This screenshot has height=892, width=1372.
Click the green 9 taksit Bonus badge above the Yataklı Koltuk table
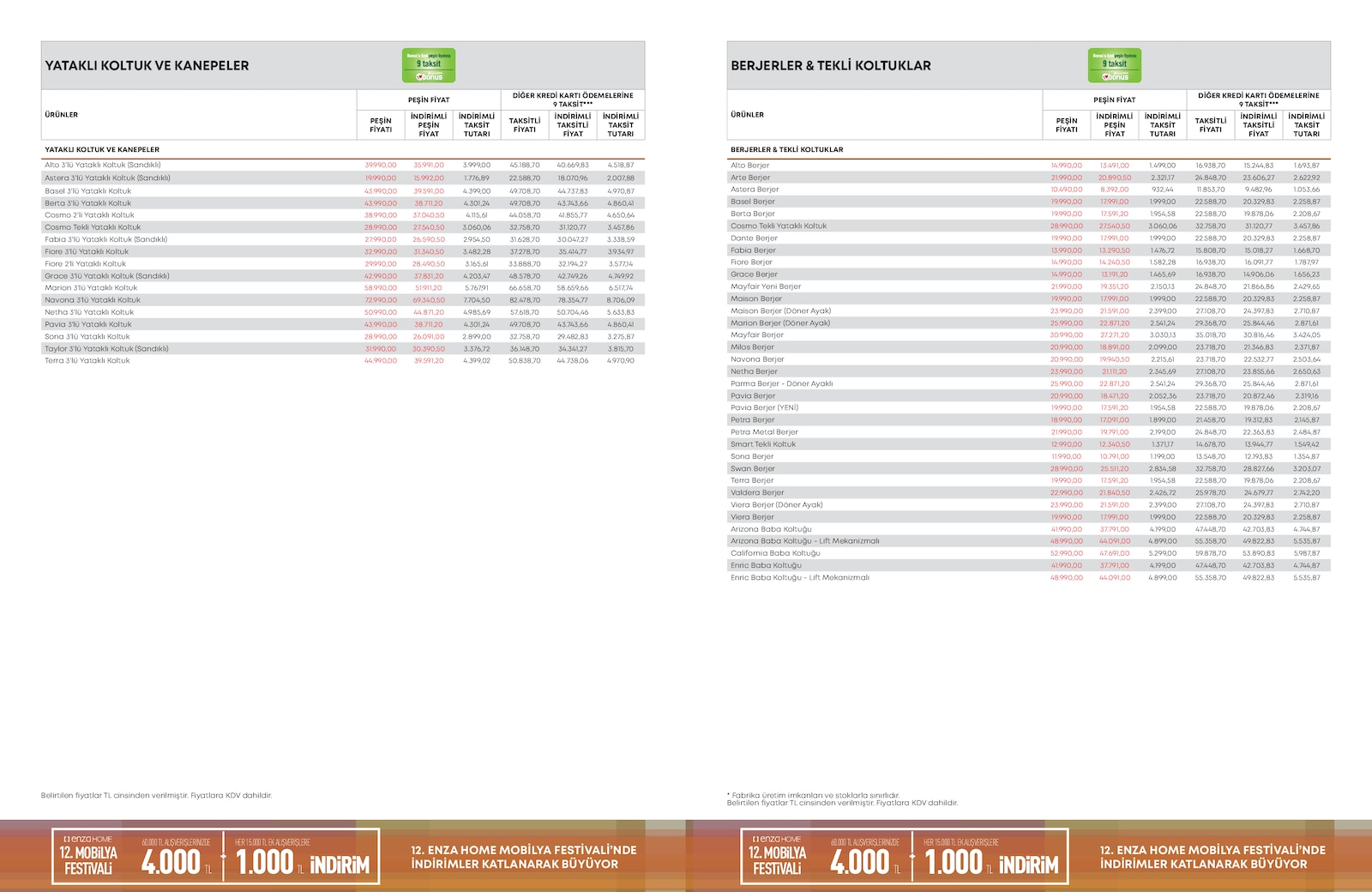tap(429, 66)
